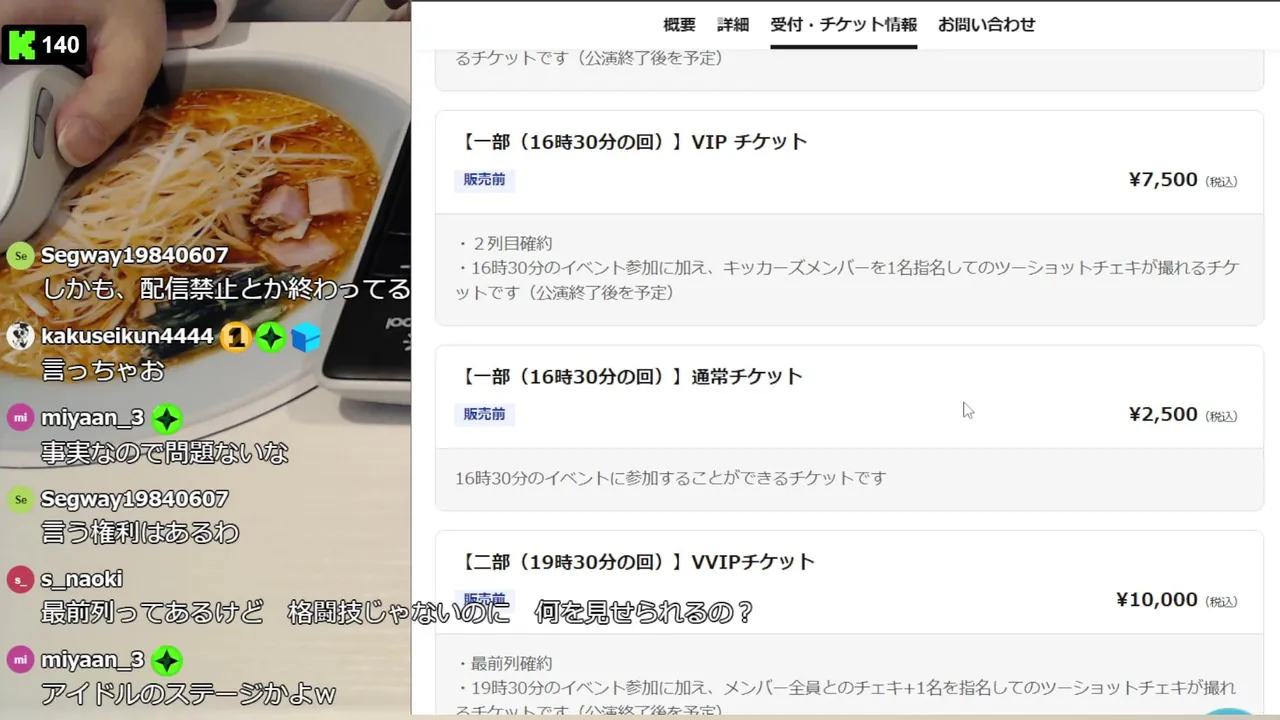Switch to the 詳細 tab
The image size is (1280, 720).
pos(733,25)
